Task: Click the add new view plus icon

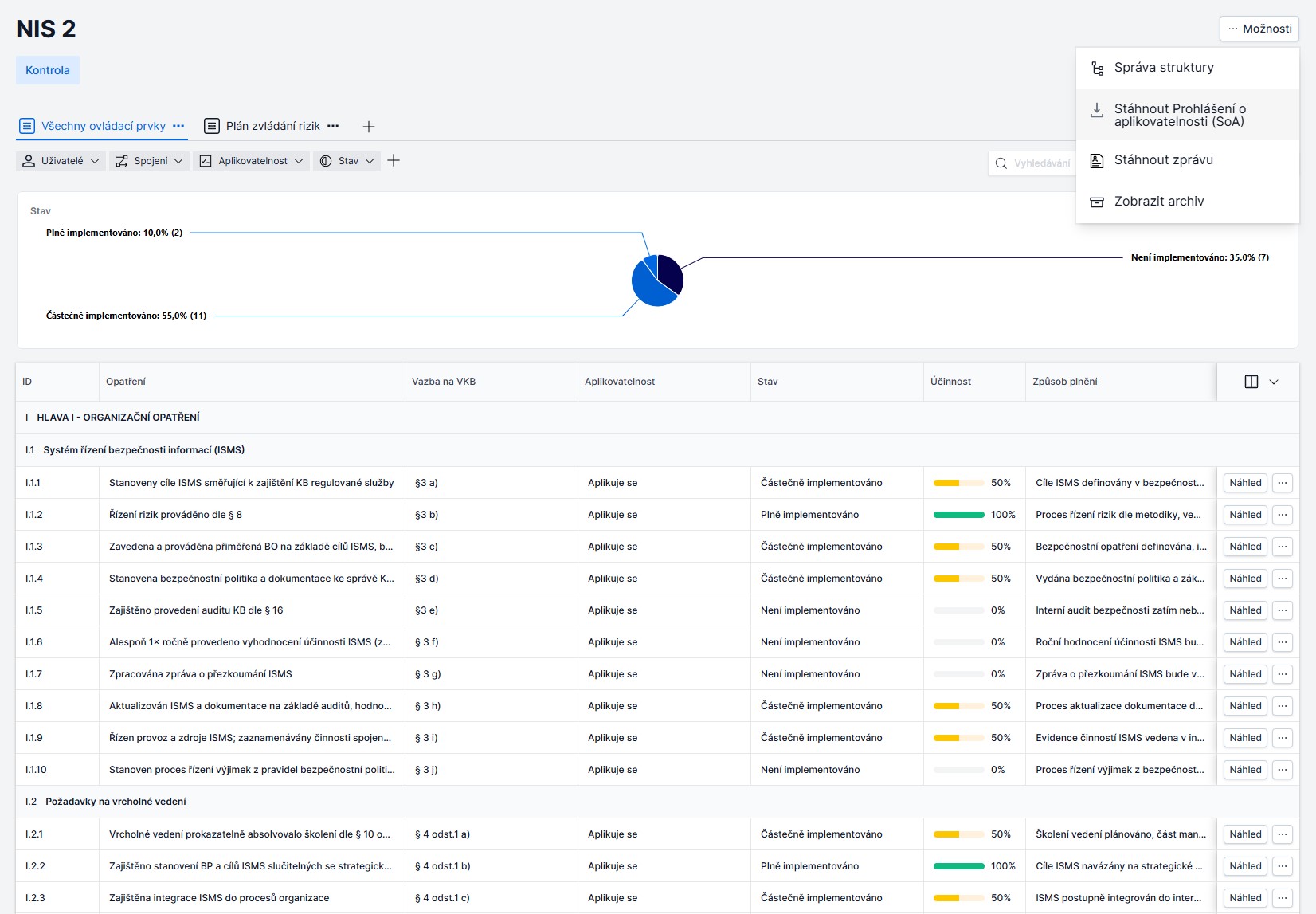Action: click(x=369, y=127)
